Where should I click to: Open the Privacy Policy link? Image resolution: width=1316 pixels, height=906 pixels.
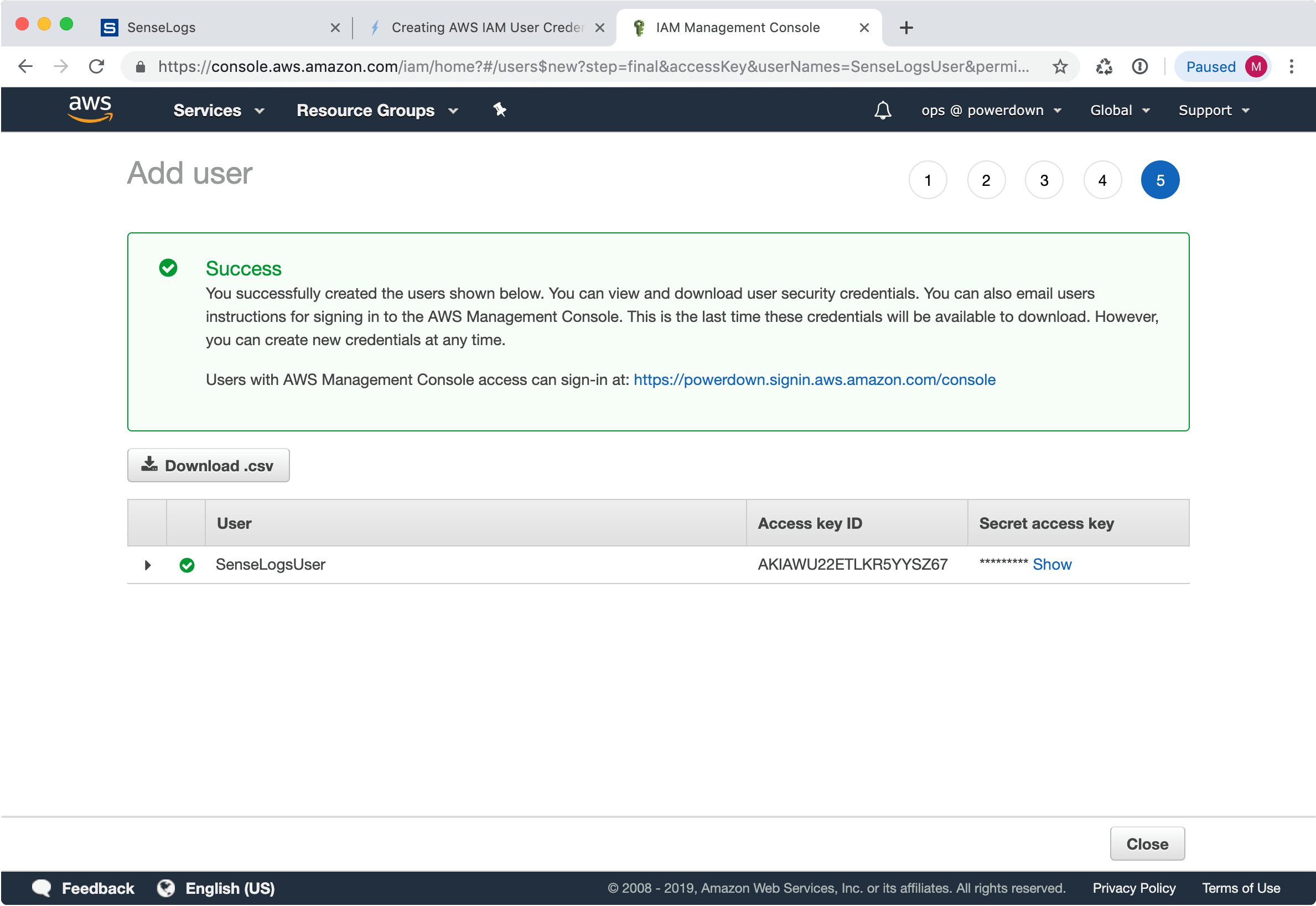tap(1134, 889)
